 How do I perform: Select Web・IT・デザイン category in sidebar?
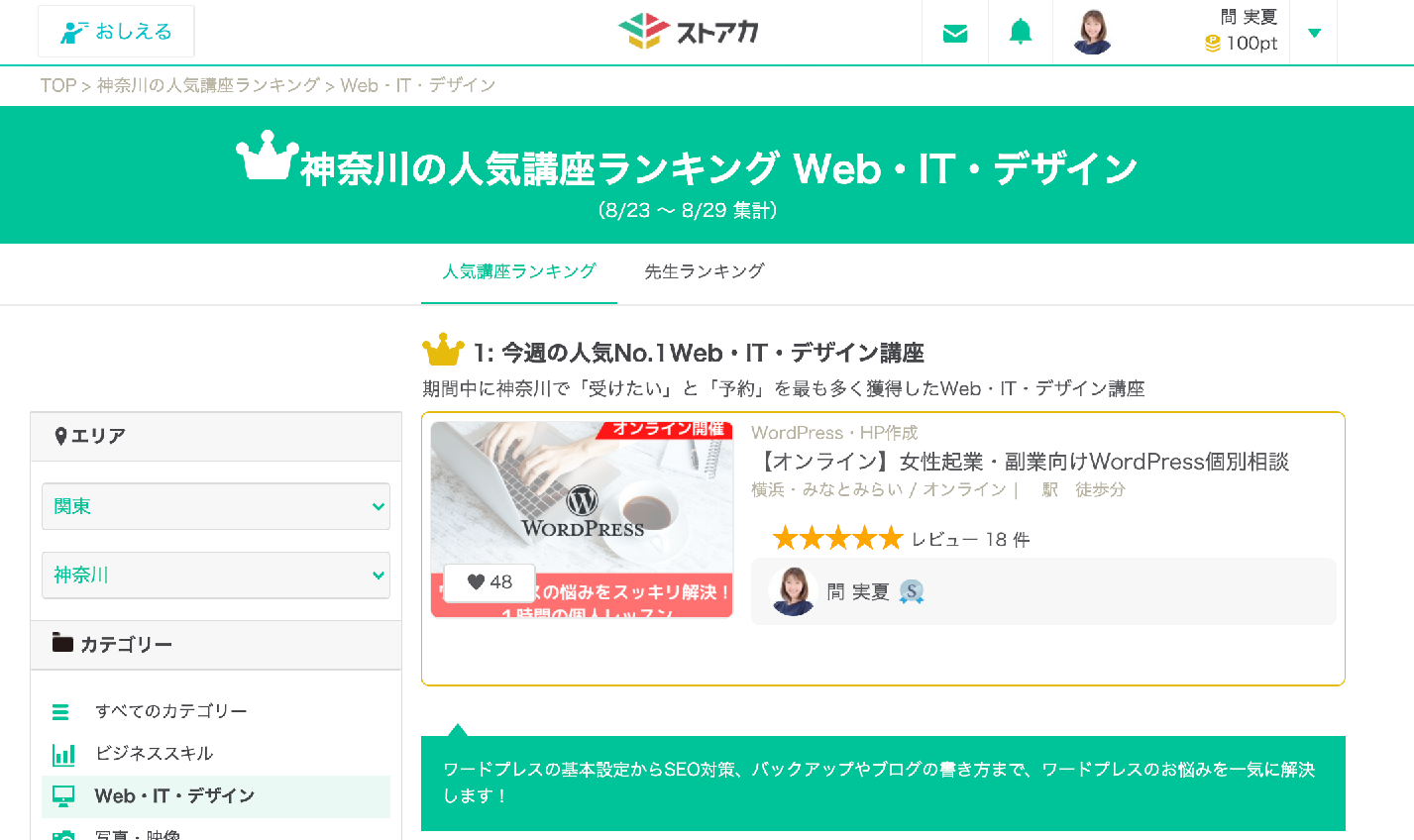pyautogui.click(x=216, y=796)
